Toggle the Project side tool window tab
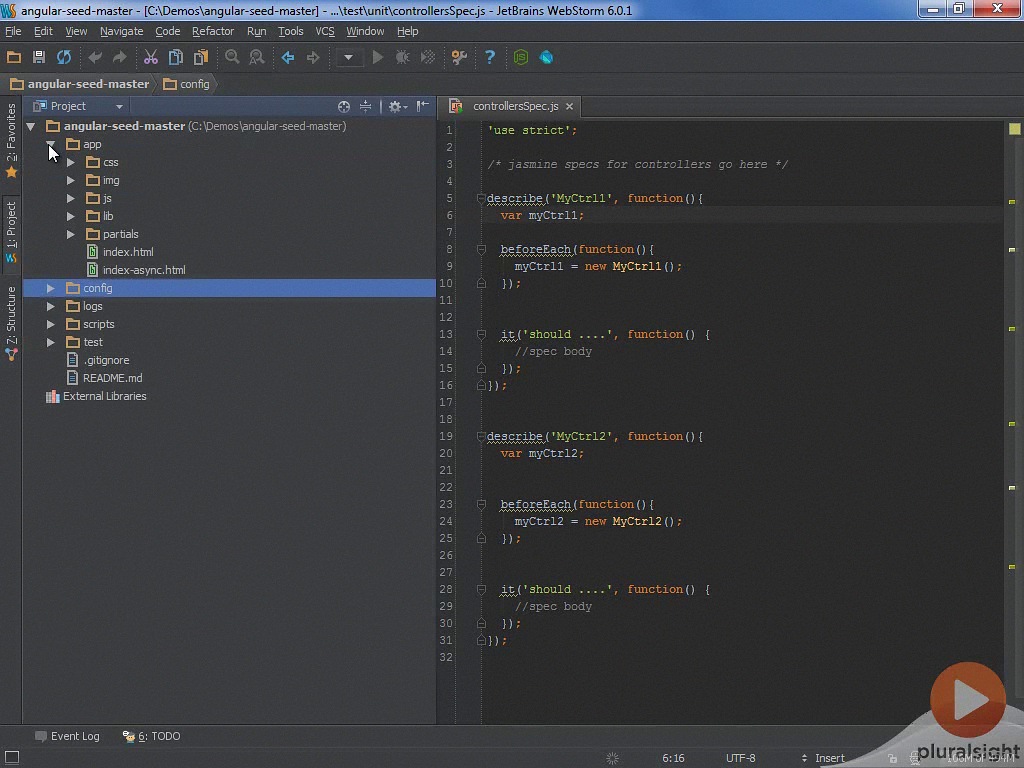 [11, 232]
